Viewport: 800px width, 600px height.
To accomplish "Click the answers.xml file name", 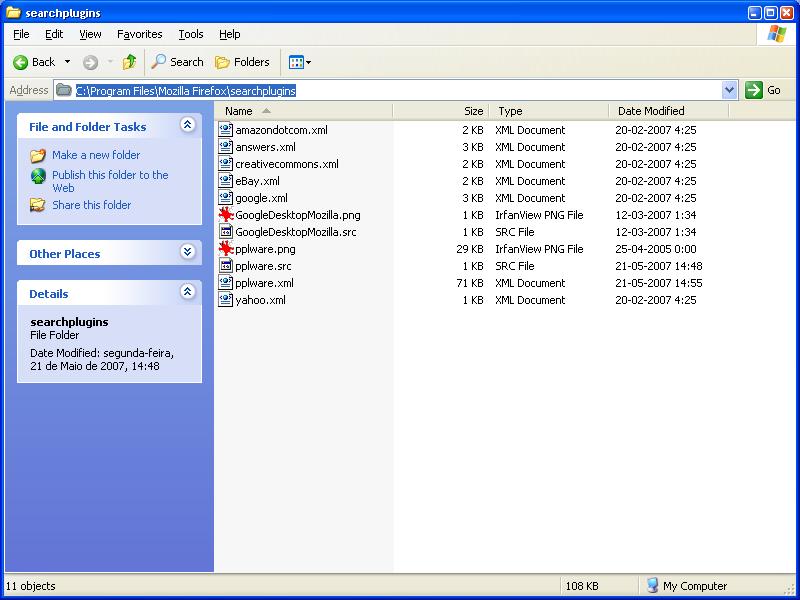I will pos(265,147).
